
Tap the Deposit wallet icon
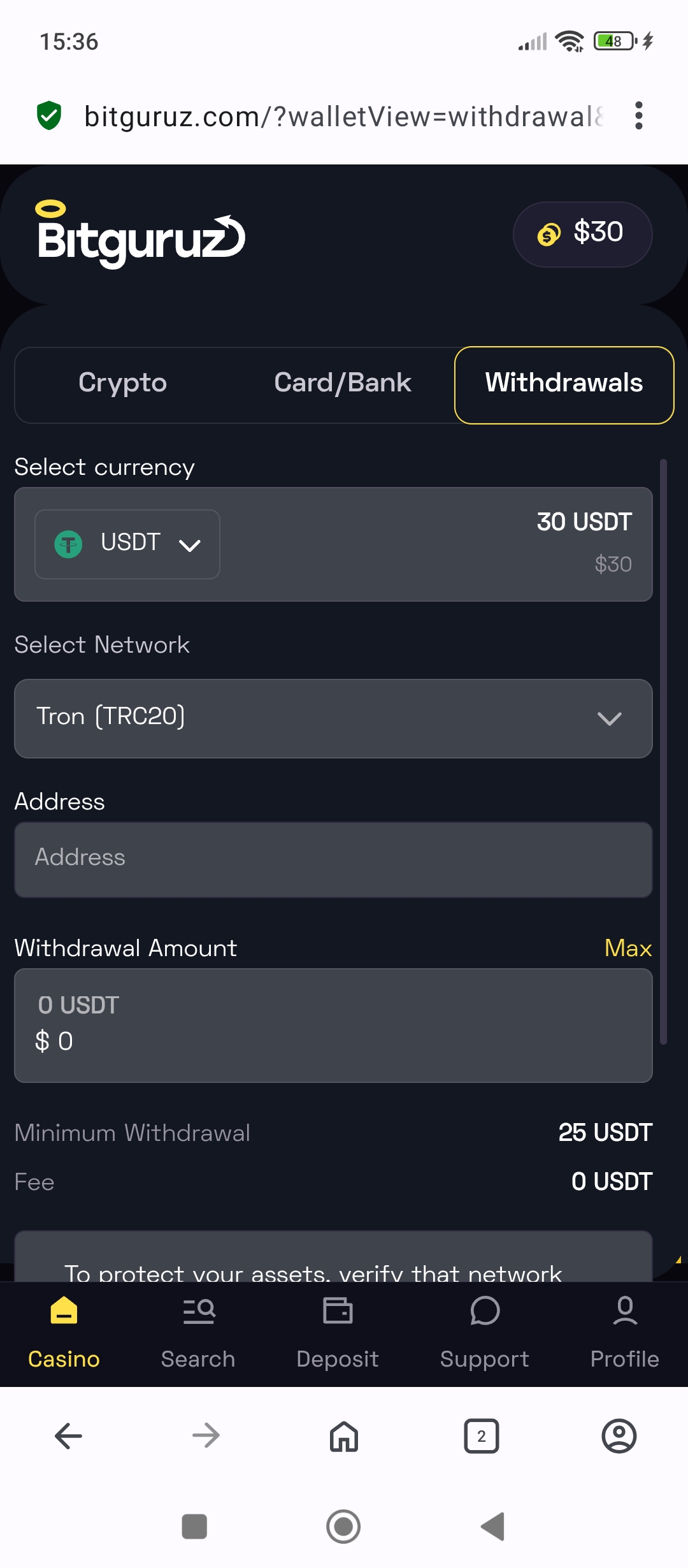(338, 1312)
